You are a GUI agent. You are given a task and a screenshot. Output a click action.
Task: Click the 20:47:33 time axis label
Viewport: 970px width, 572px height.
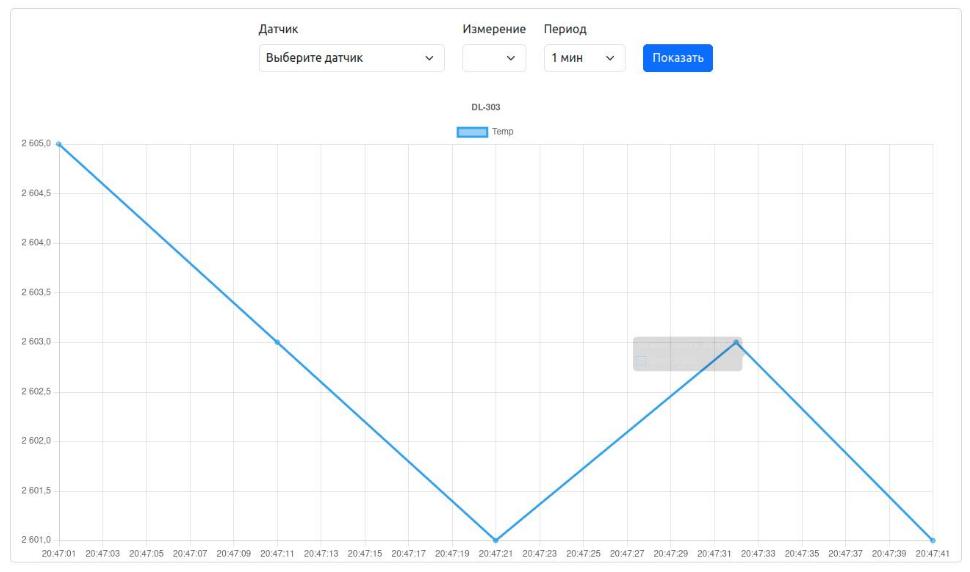tap(758, 552)
